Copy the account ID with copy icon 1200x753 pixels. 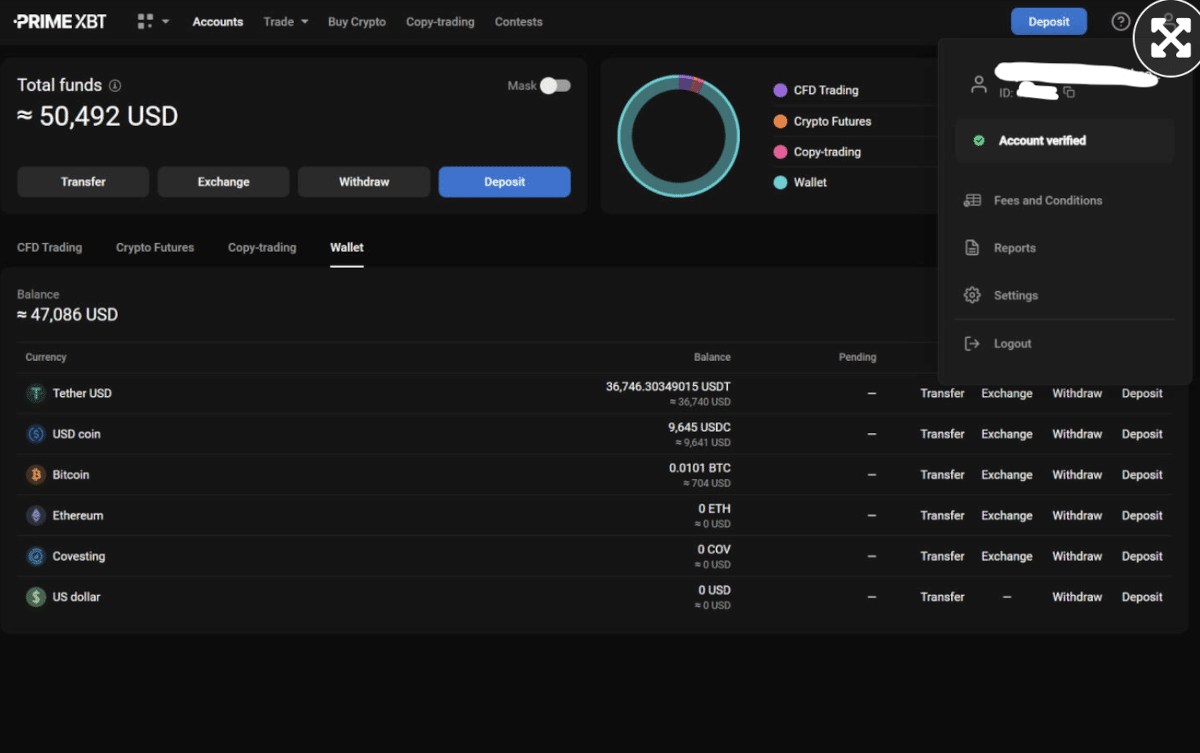(1069, 92)
